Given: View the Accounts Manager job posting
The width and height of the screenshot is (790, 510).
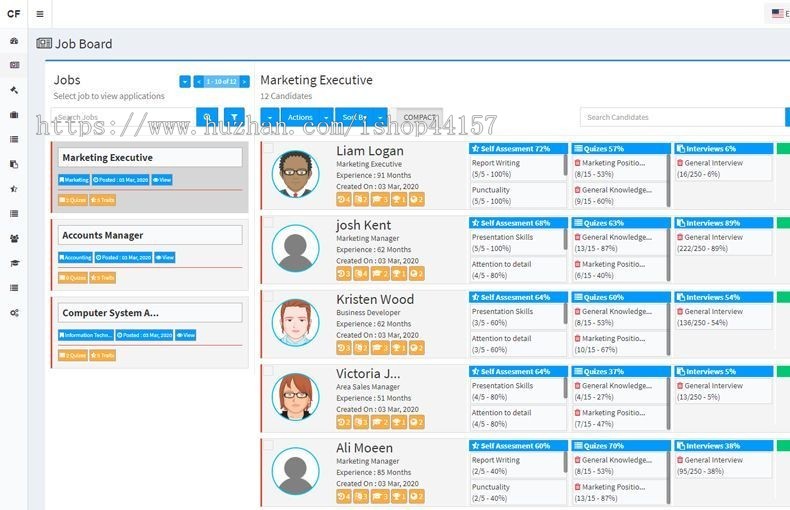Looking at the screenshot, I should pos(165,258).
